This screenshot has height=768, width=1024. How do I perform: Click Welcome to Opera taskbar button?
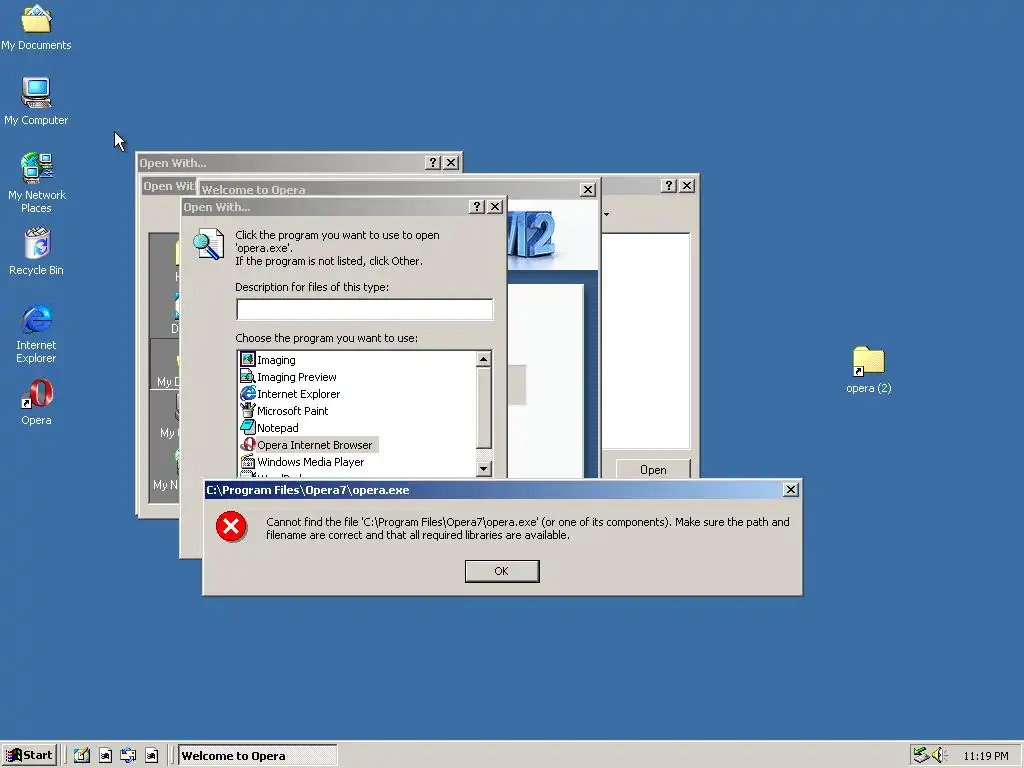(257, 756)
